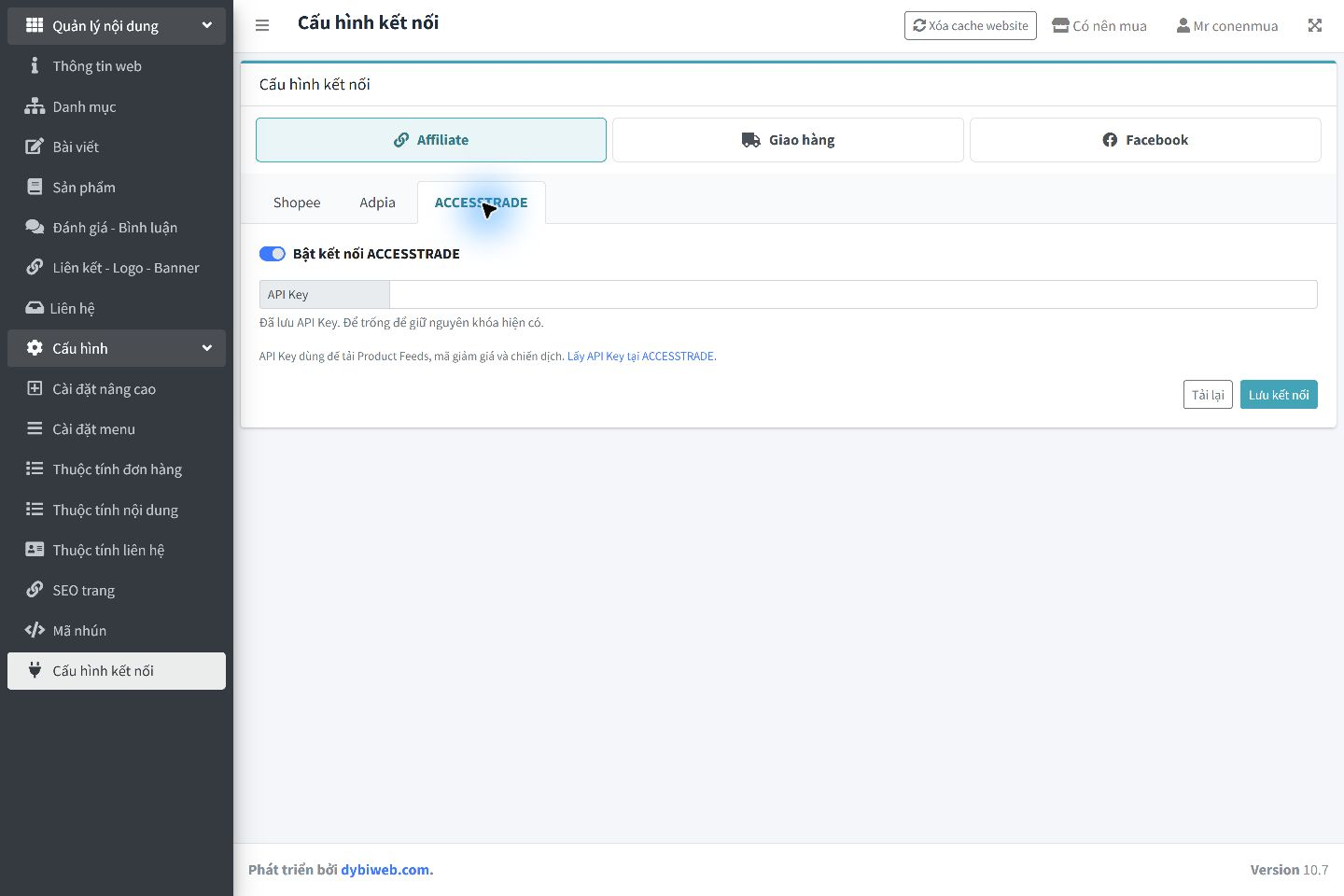Screen dimensions: 1344x896
Task: Open the dybiweb.com footer link
Action: point(385,870)
